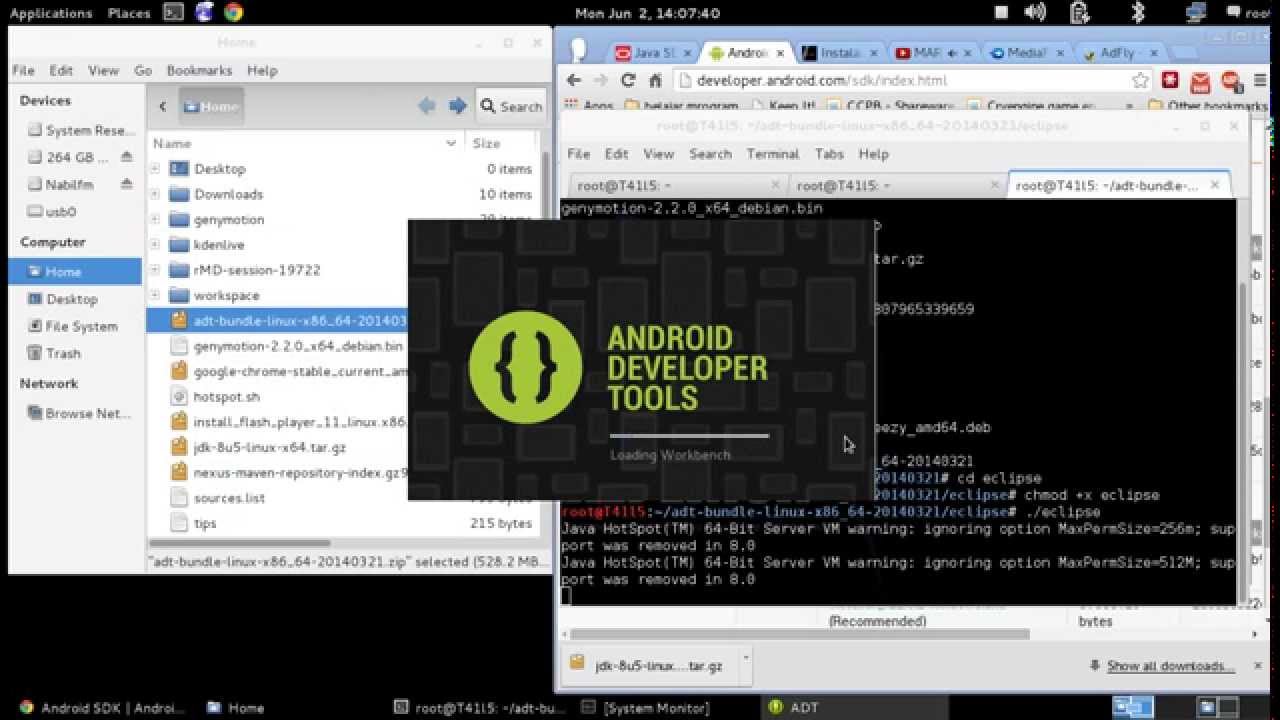This screenshot has height=720, width=1280.
Task: Click the battery status icon in the panel
Action: 1079,13
